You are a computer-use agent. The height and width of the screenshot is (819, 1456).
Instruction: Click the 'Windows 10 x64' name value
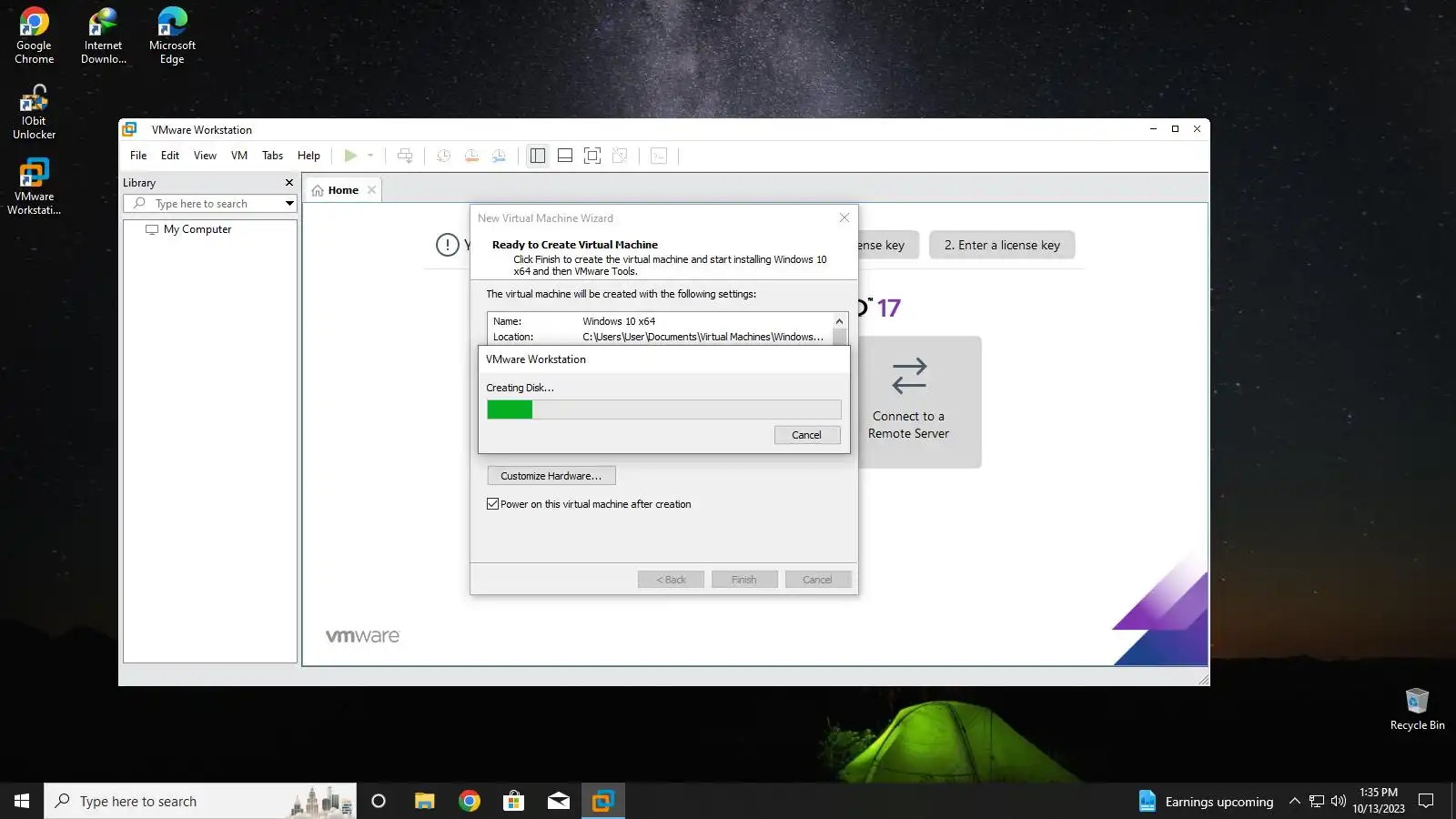(x=619, y=321)
